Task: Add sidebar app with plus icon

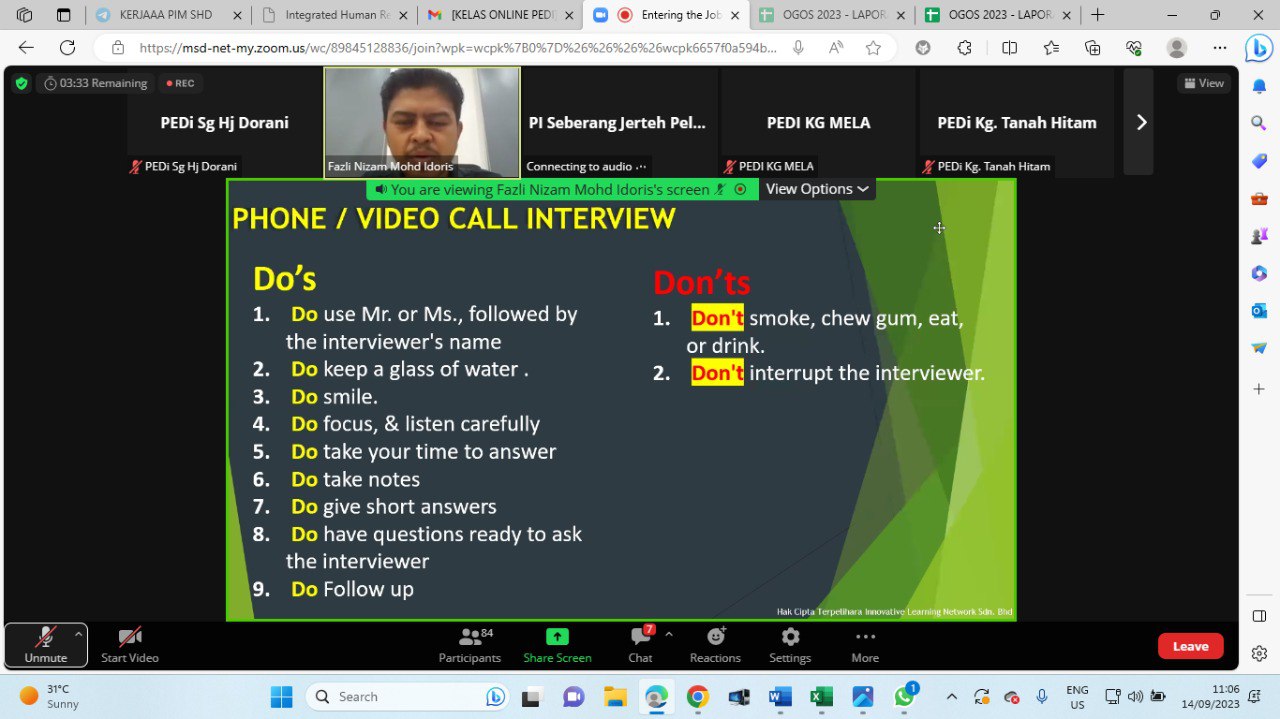Action: click(1259, 387)
